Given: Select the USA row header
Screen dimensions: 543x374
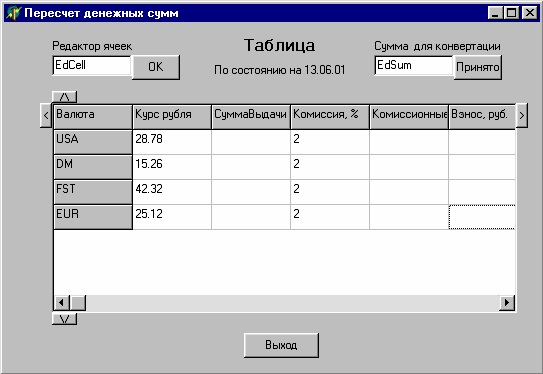Looking at the screenshot, I should (x=93, y=142).
